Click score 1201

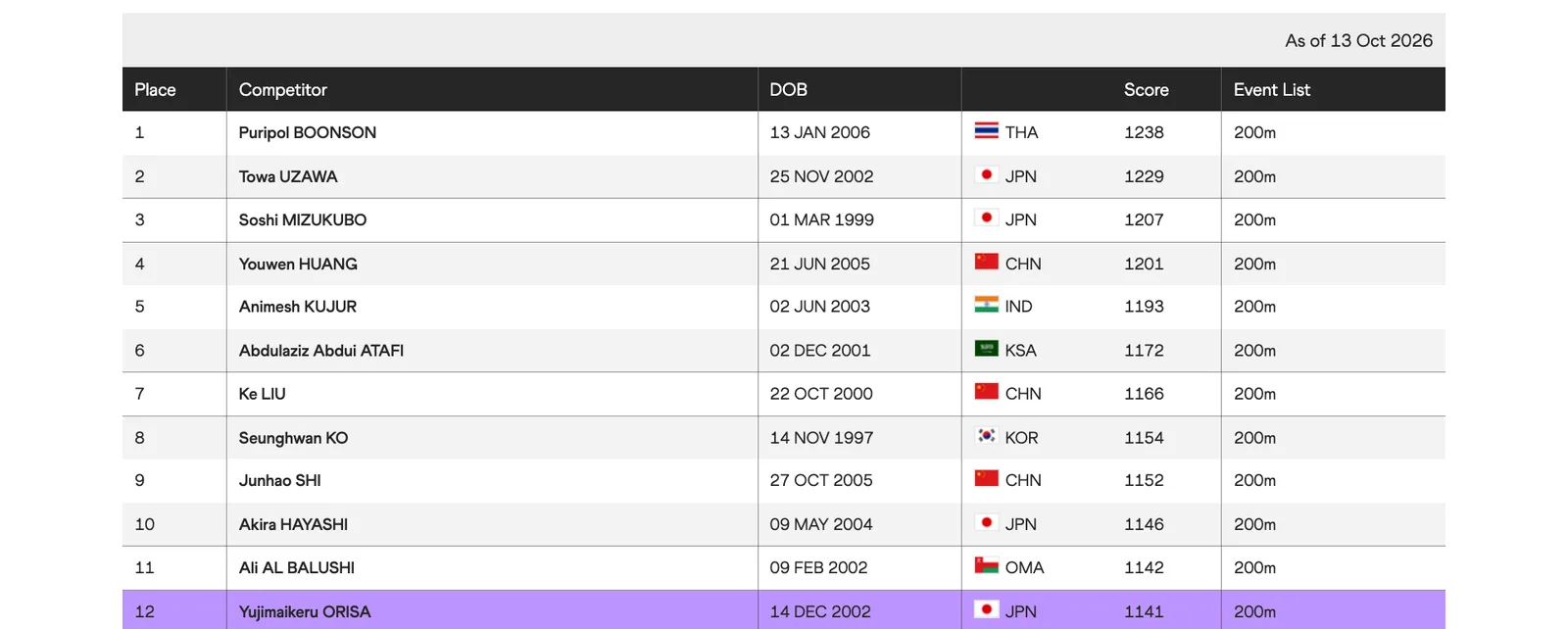tap(1144, 264)
